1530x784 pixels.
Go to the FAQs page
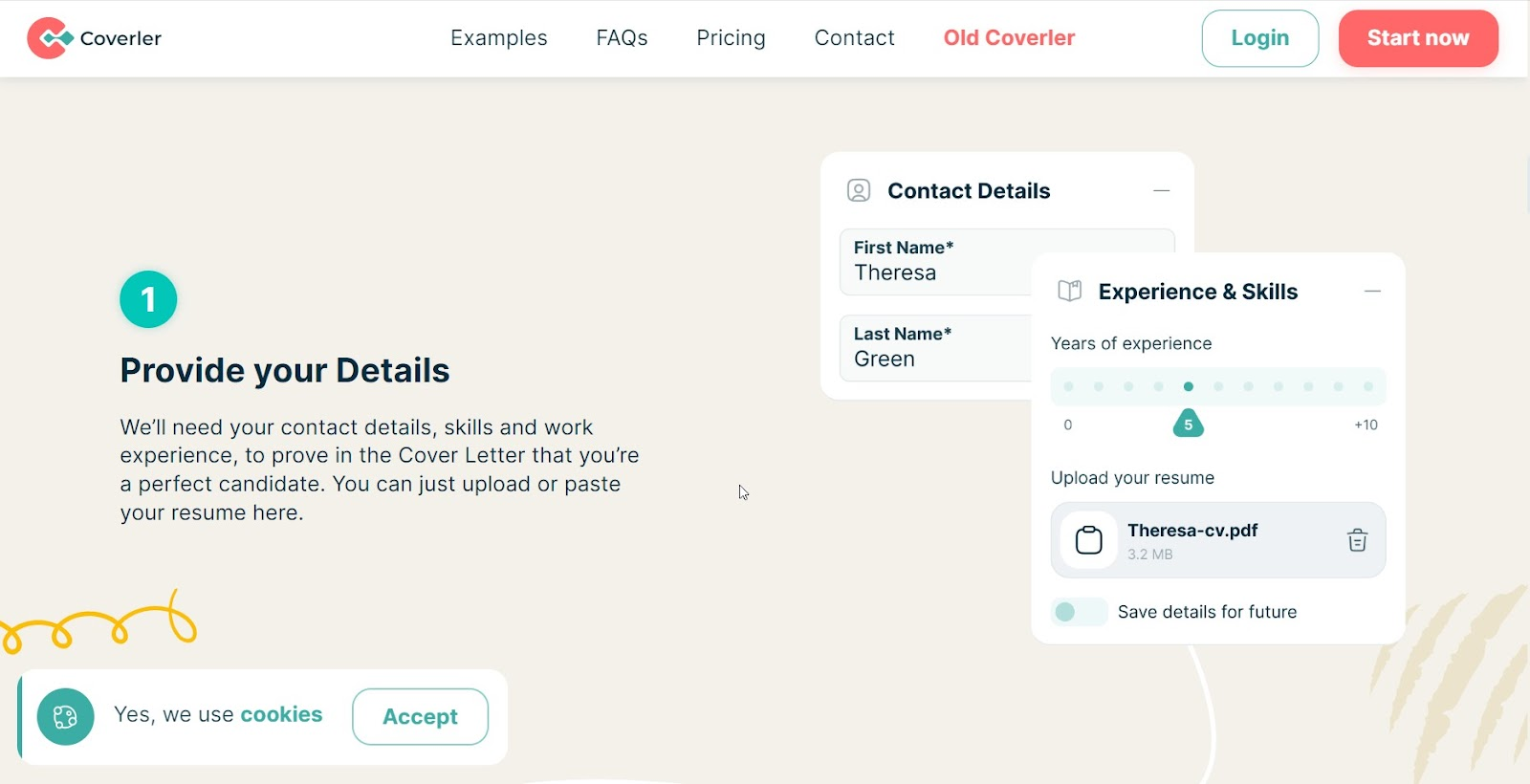click(x=622, y=38)
